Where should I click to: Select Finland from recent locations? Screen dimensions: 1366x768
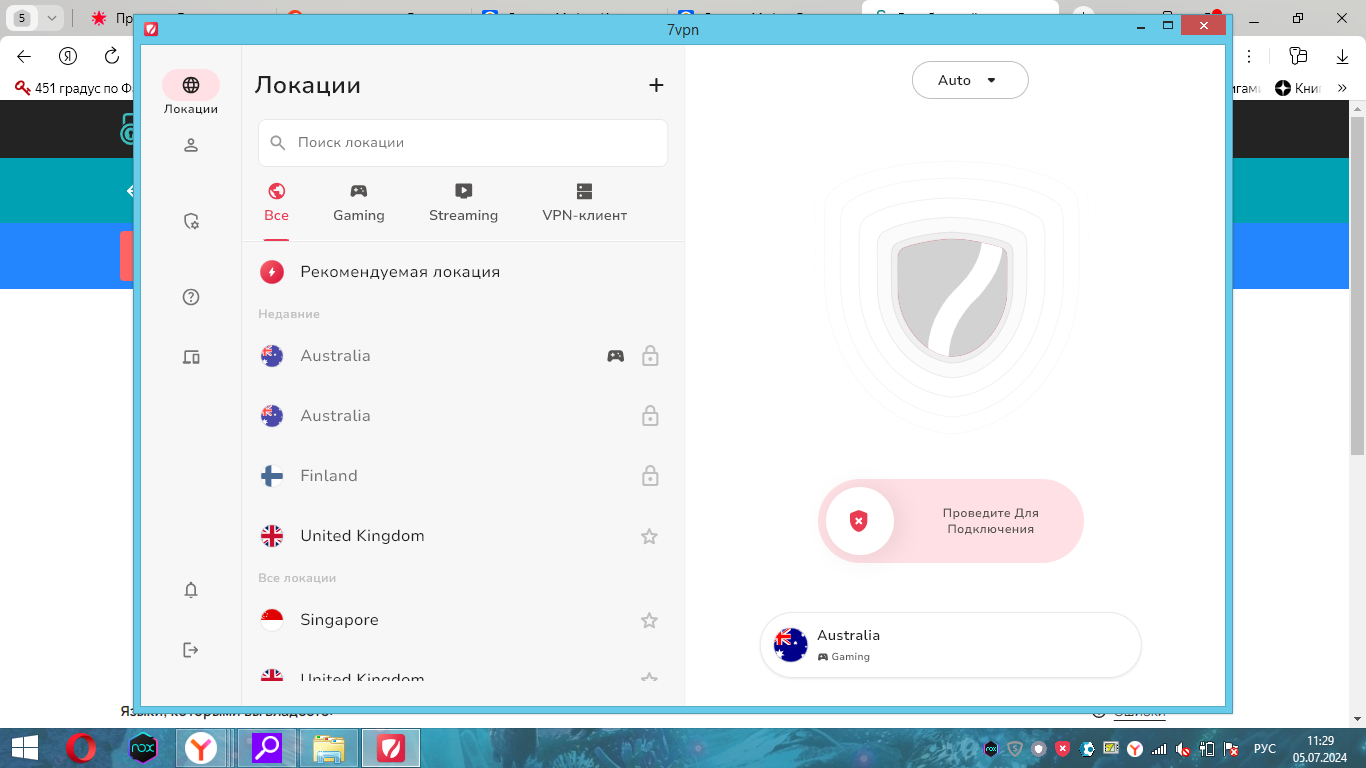pyautogui.click(x=463, y=476)
